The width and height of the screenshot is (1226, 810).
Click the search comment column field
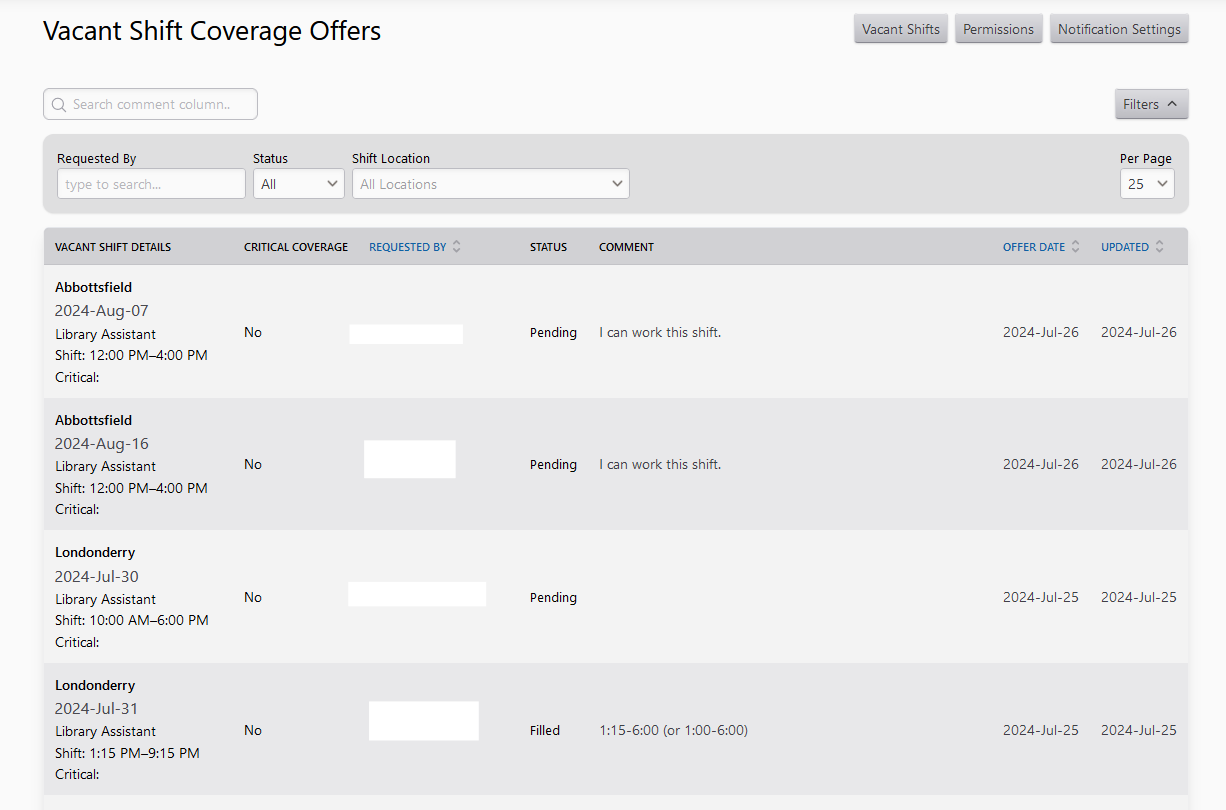[x=150, y=104]
